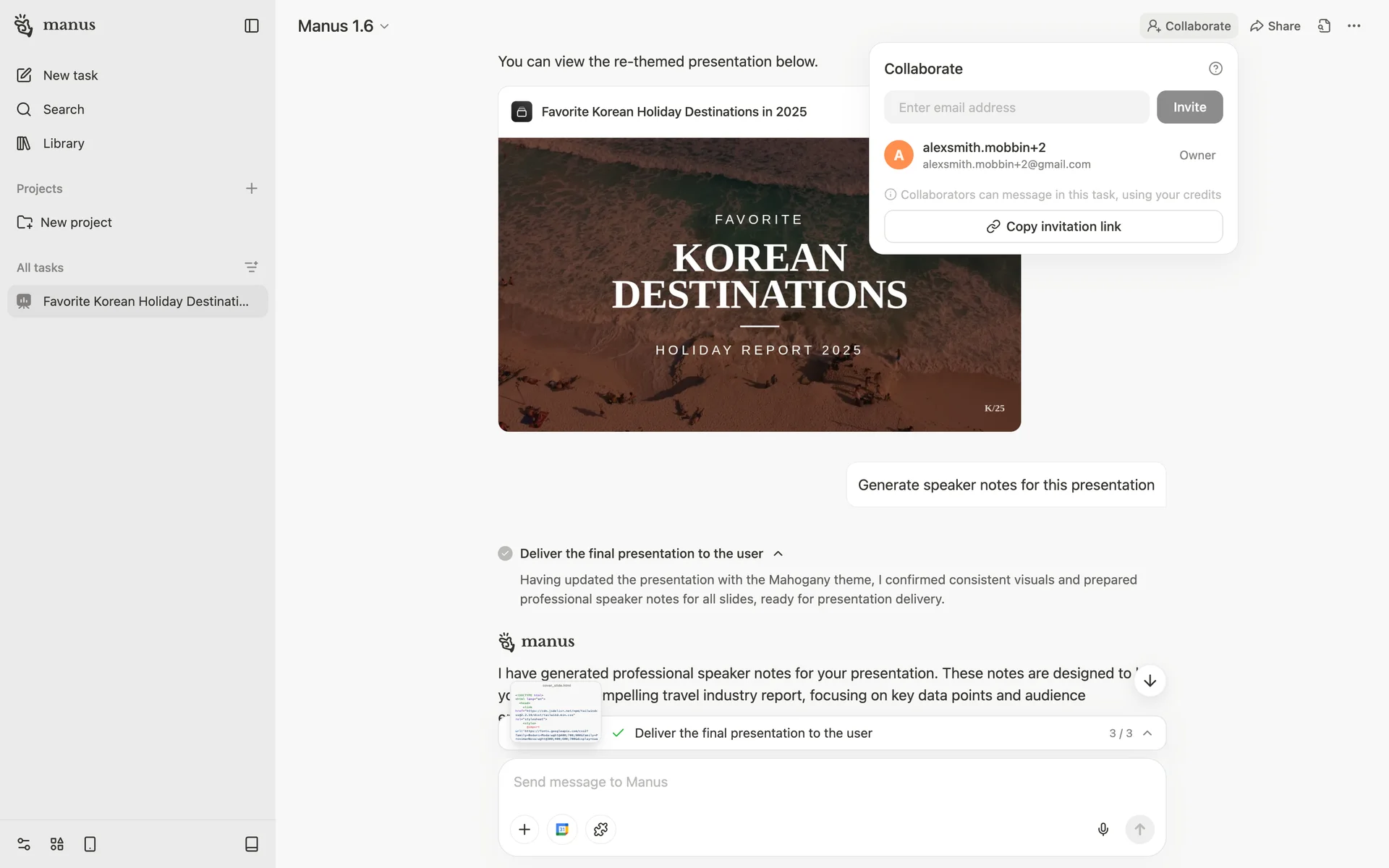Click the Invite button
This screenshot has height=868, width=1389.
(1189, 107)
